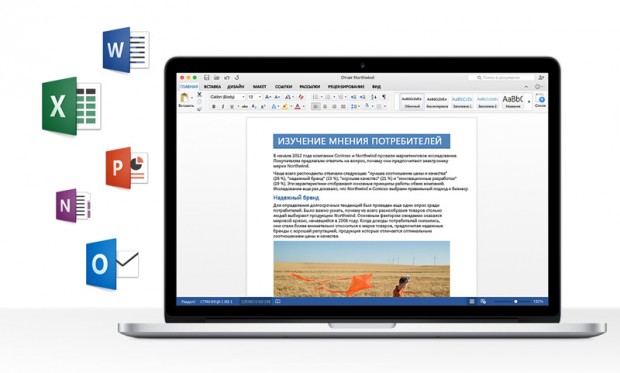Switch to the Вставка ribbon tab

point(212,87)
